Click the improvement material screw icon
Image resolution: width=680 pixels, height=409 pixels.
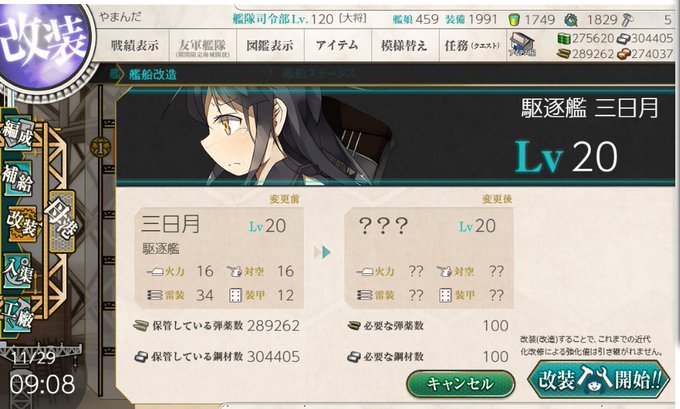627,19
